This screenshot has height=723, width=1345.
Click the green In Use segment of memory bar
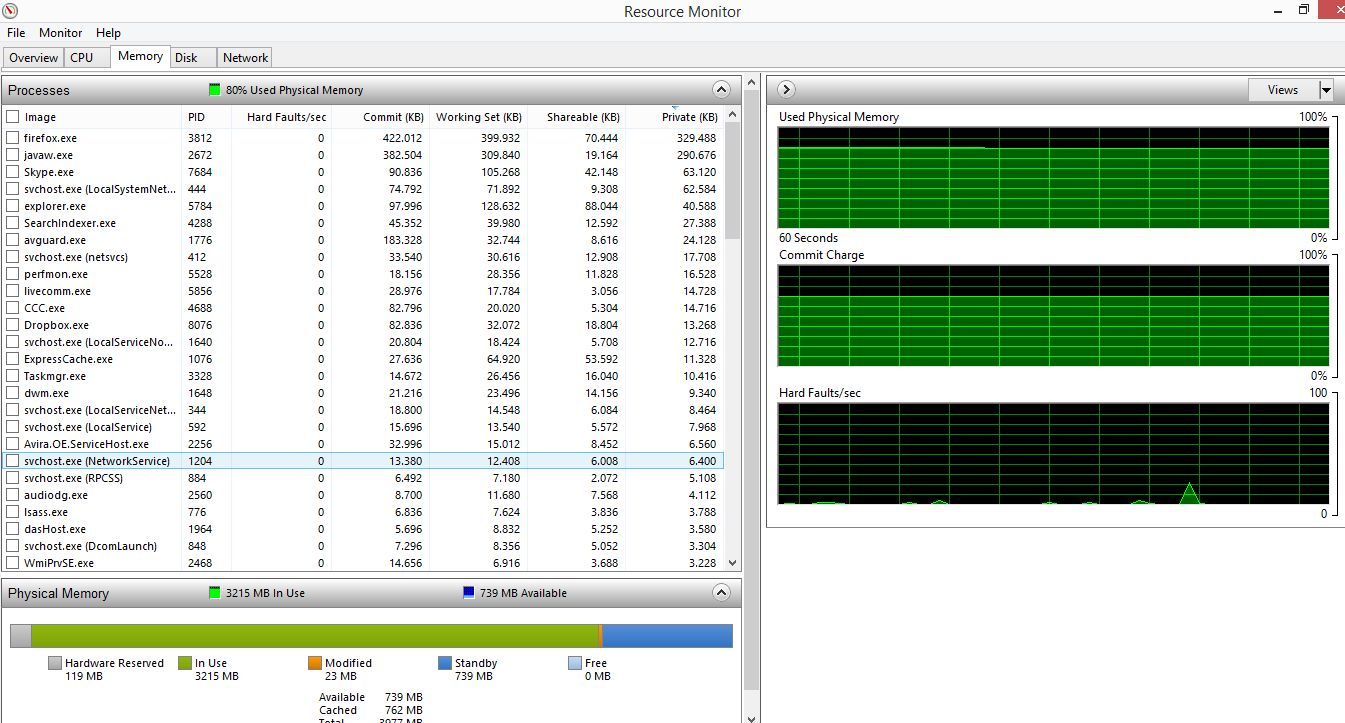pyautogui.click(x=315, y=636)
